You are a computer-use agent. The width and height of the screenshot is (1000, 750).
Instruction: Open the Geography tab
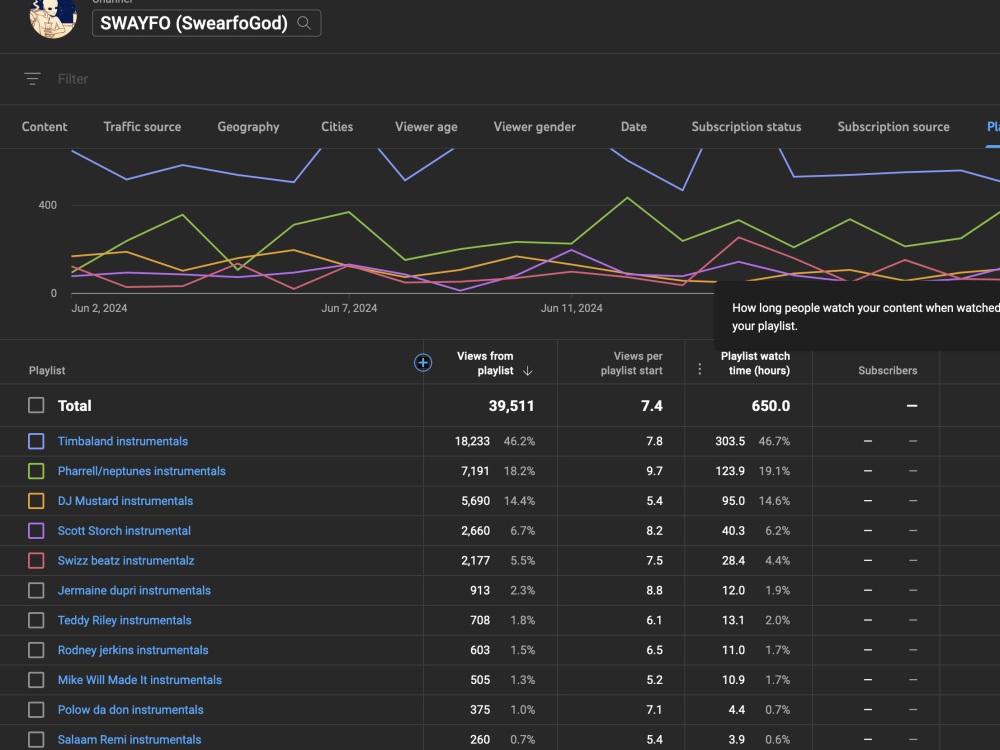[248, 126]
